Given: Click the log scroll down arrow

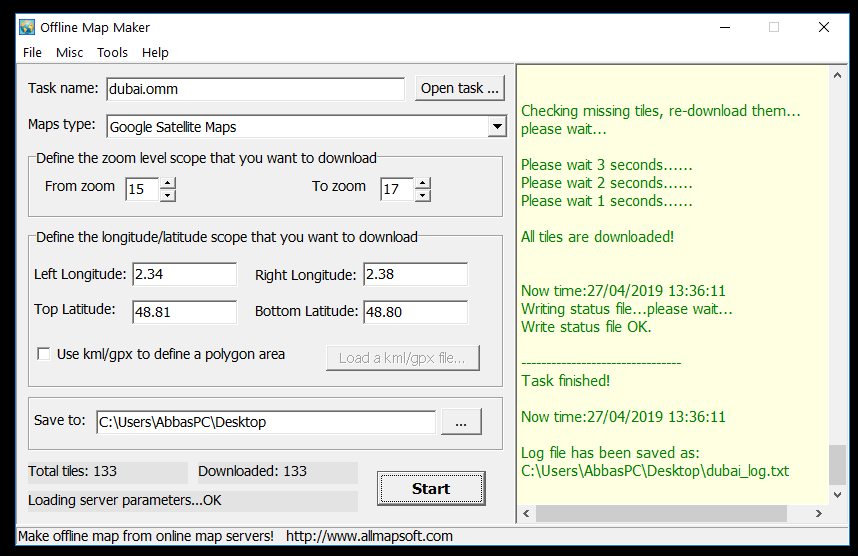Looking at the screenshot, I should 837,495.
